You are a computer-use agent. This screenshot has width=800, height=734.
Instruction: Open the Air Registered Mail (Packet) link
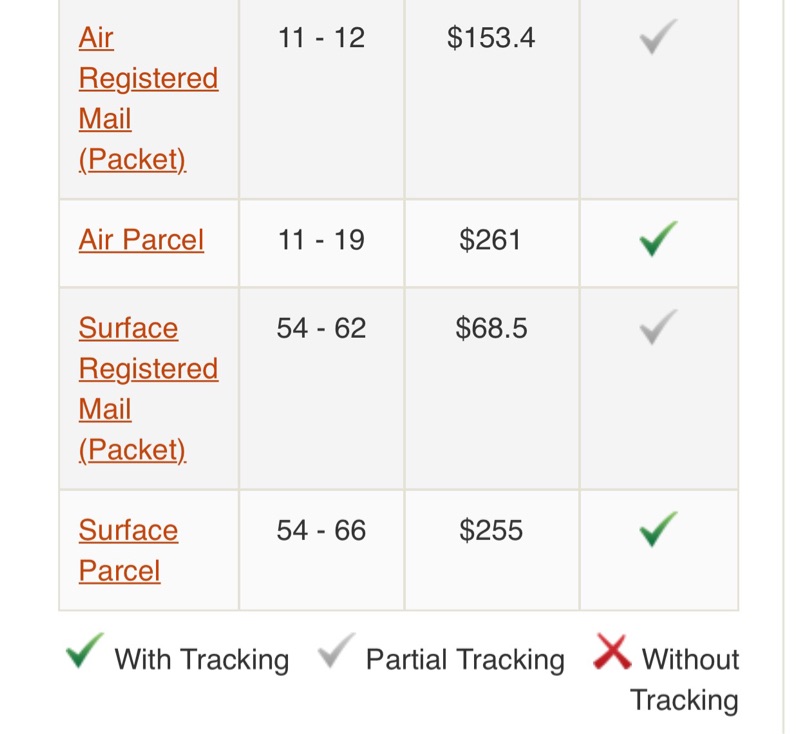[x=148, y=99]
